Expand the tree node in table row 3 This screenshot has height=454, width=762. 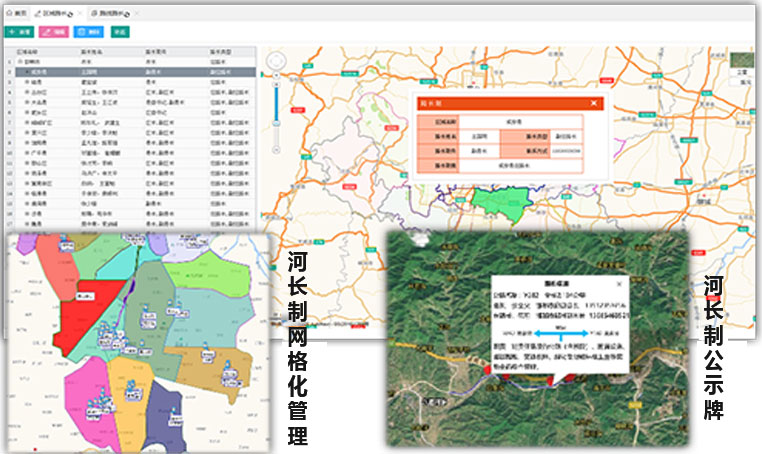pyautogui.click(x=26, y=80)
